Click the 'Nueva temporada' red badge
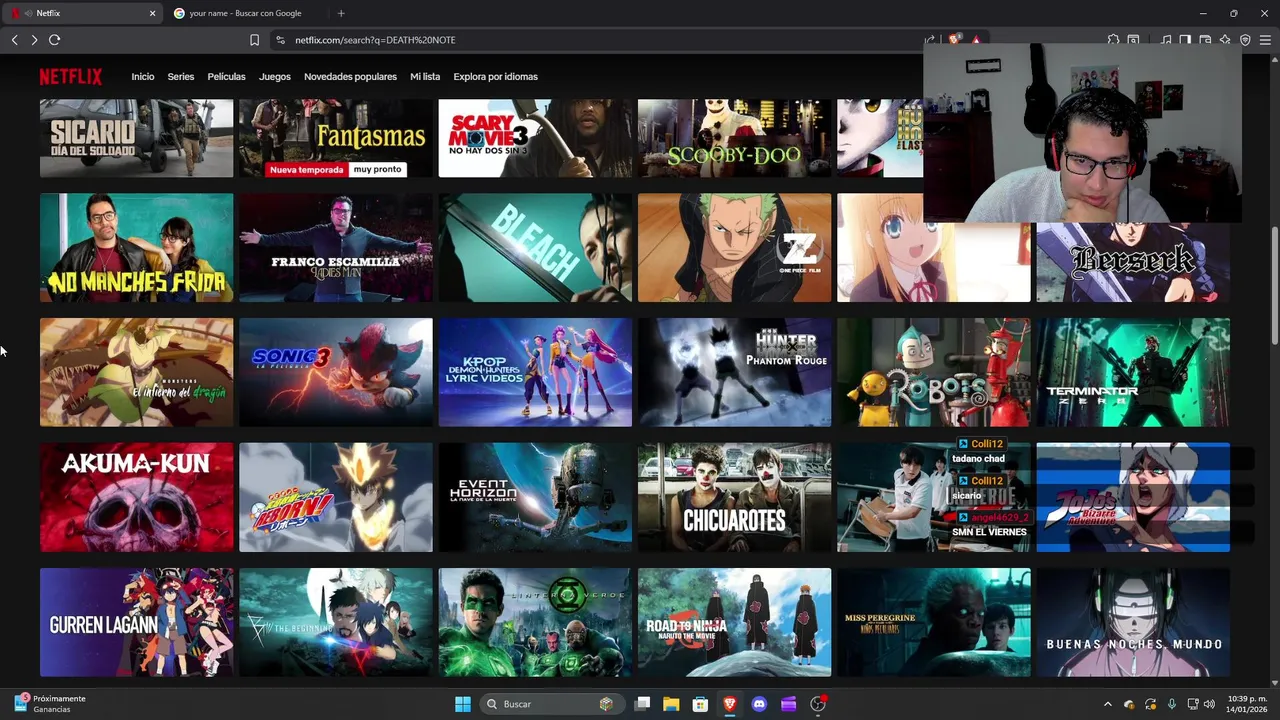The image size is (1280, 720). click(306, 169)
